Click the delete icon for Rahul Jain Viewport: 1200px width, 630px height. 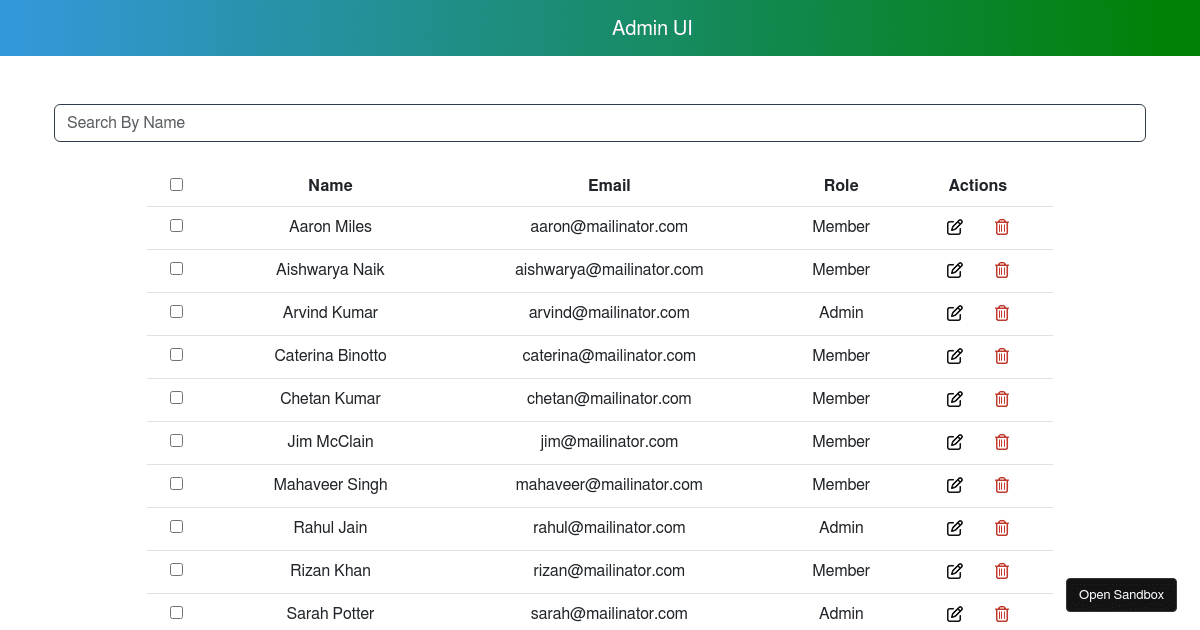point(1001,528)
